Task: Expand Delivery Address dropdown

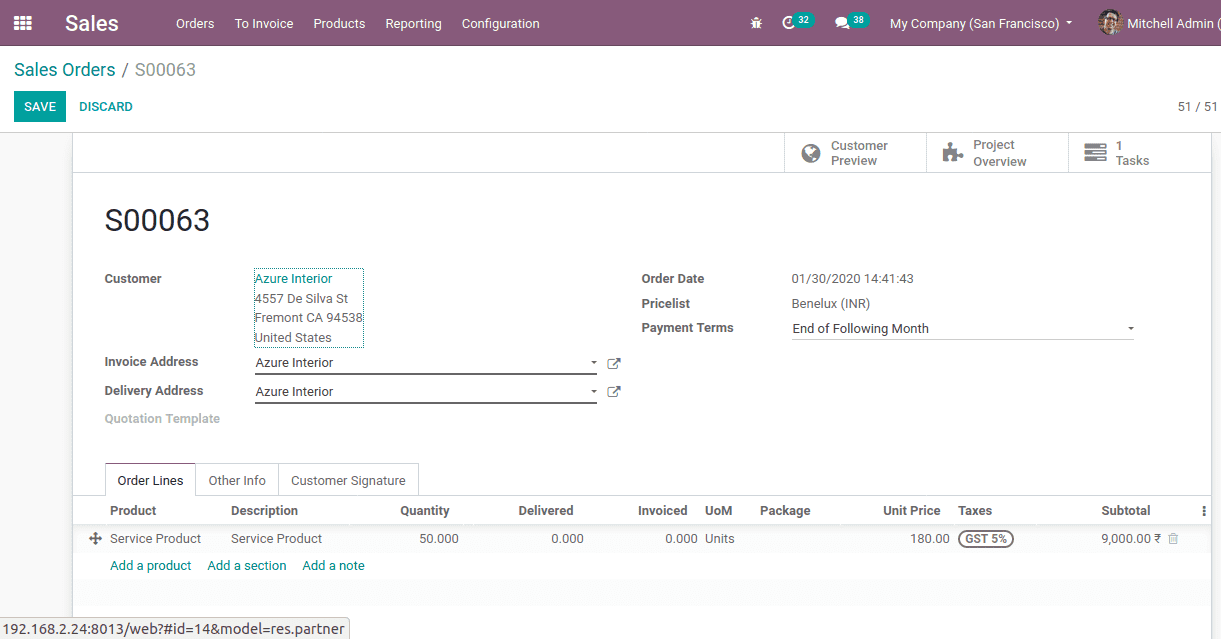Action: [593, 392]
